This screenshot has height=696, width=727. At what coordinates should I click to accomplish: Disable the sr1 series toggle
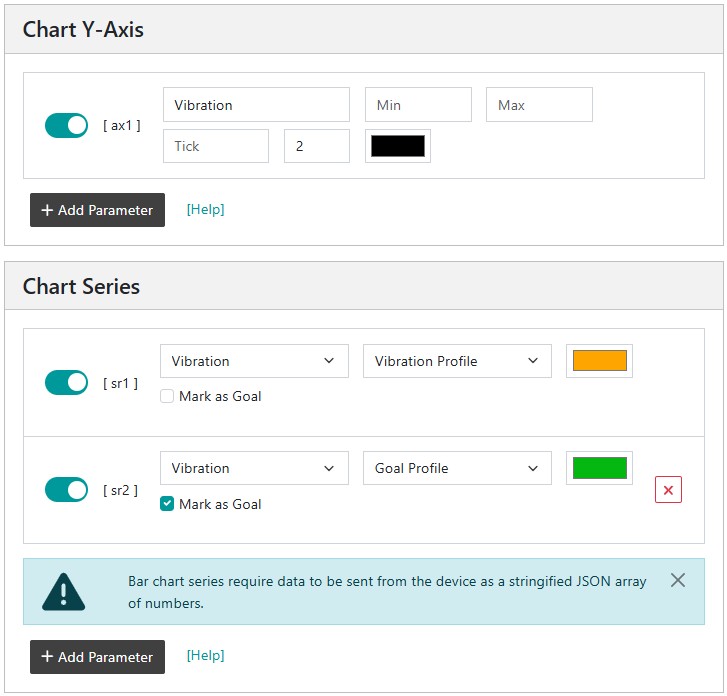click(66, 383)
